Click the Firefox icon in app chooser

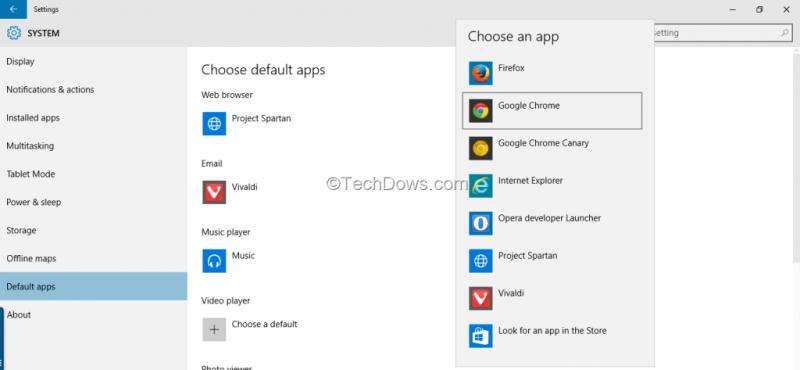pos(480,73)
